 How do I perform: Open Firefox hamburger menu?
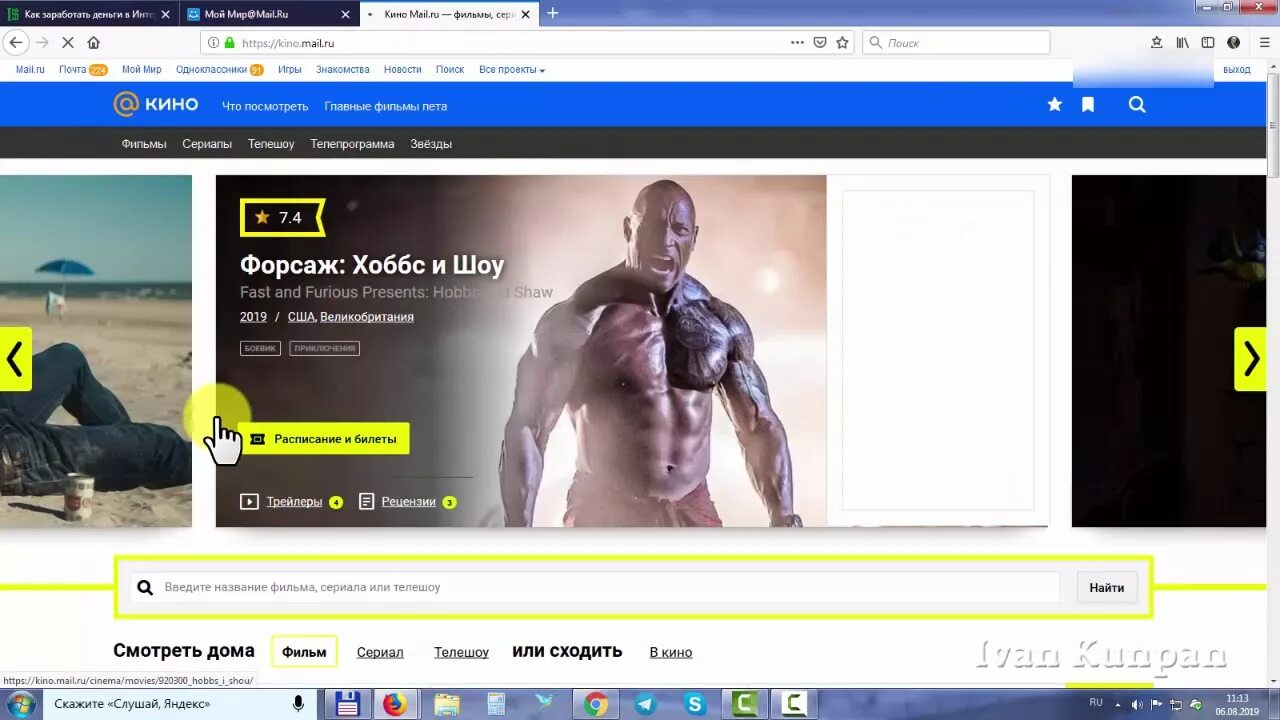(1262, 43)
